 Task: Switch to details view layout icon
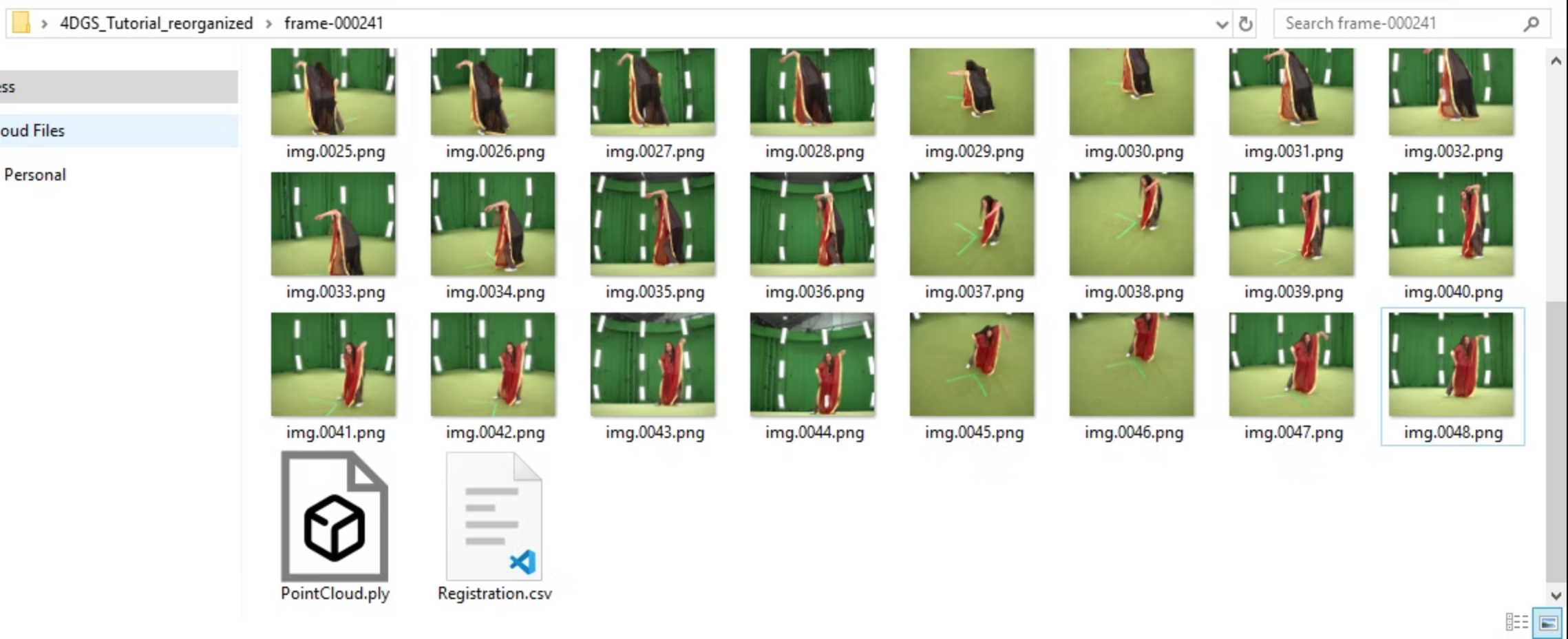click(1516, 622)
